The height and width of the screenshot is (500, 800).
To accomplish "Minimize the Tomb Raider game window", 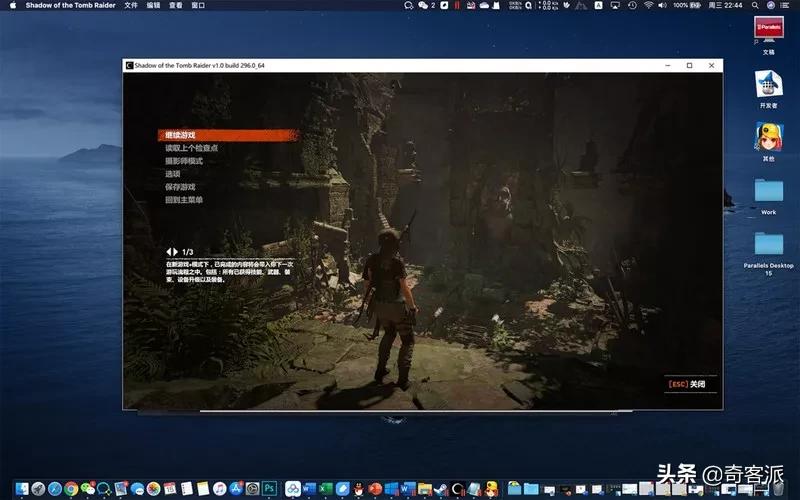I will pos(668,65).
